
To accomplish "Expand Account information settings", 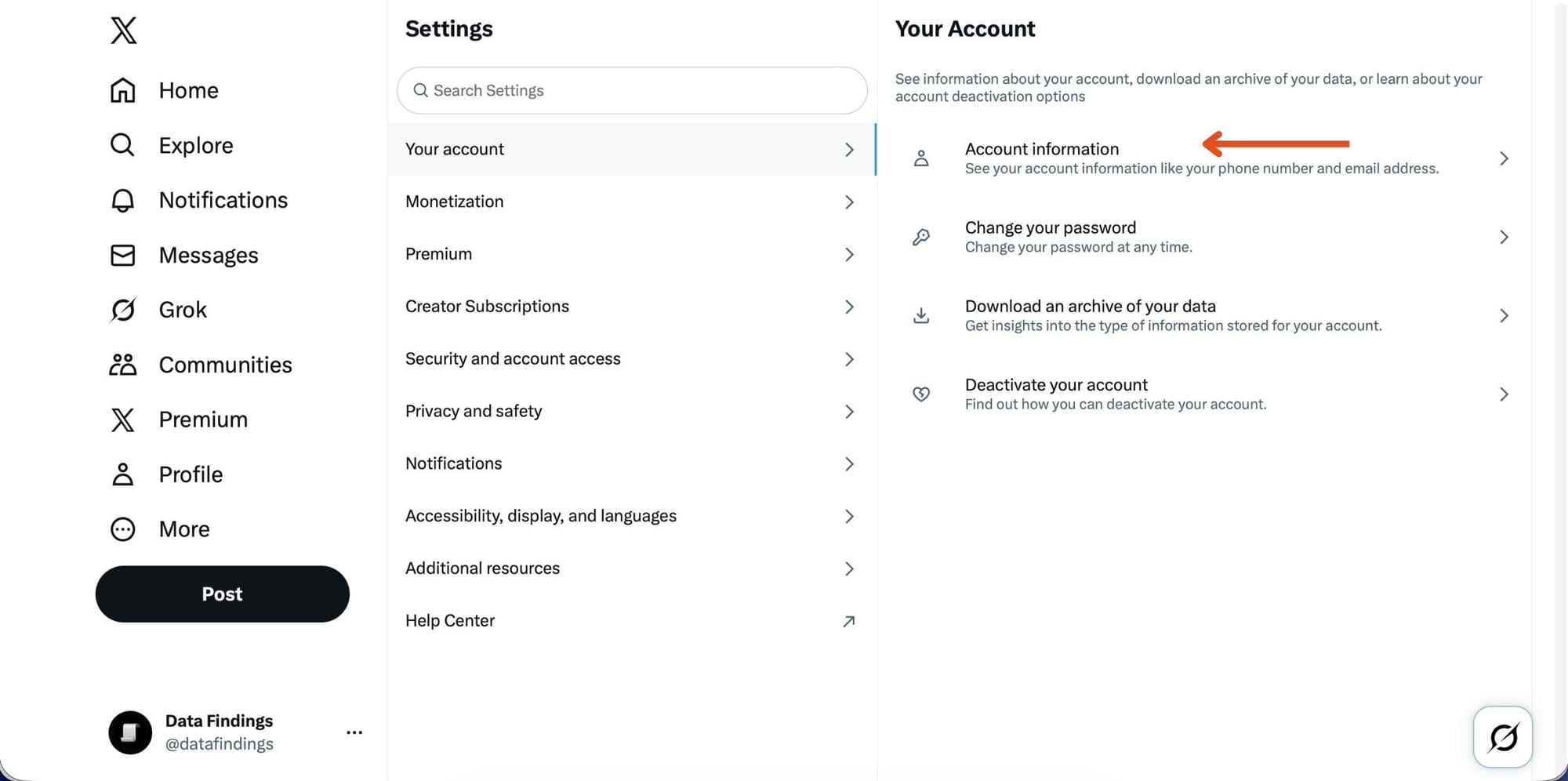I will 1207,157.
